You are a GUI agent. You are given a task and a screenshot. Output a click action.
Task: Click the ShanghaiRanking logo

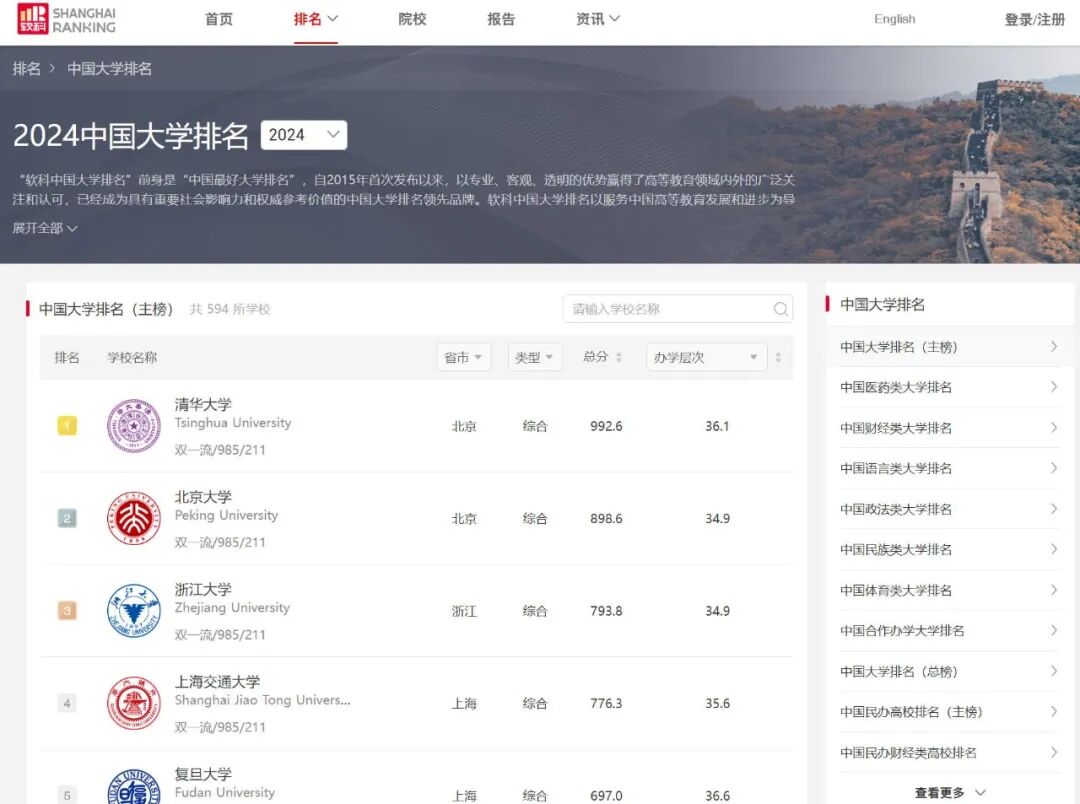click(67, 19)
